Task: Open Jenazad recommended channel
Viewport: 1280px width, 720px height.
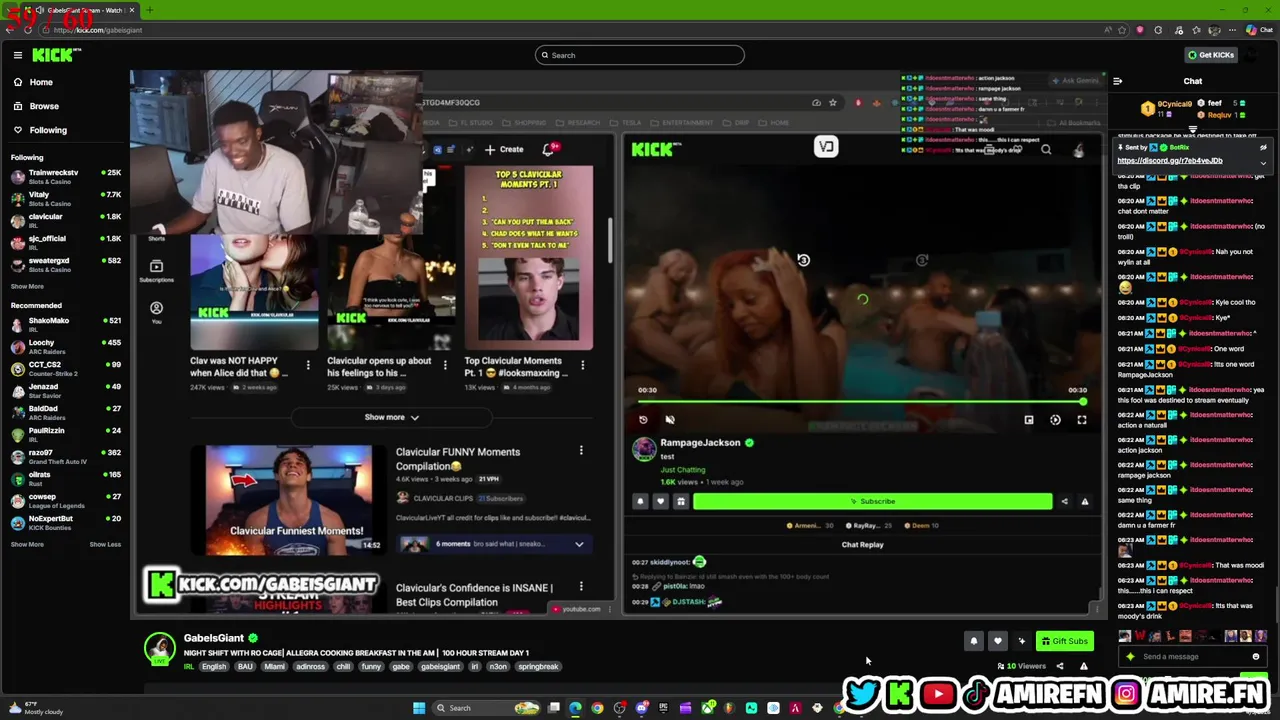Action: coord(66,390)
